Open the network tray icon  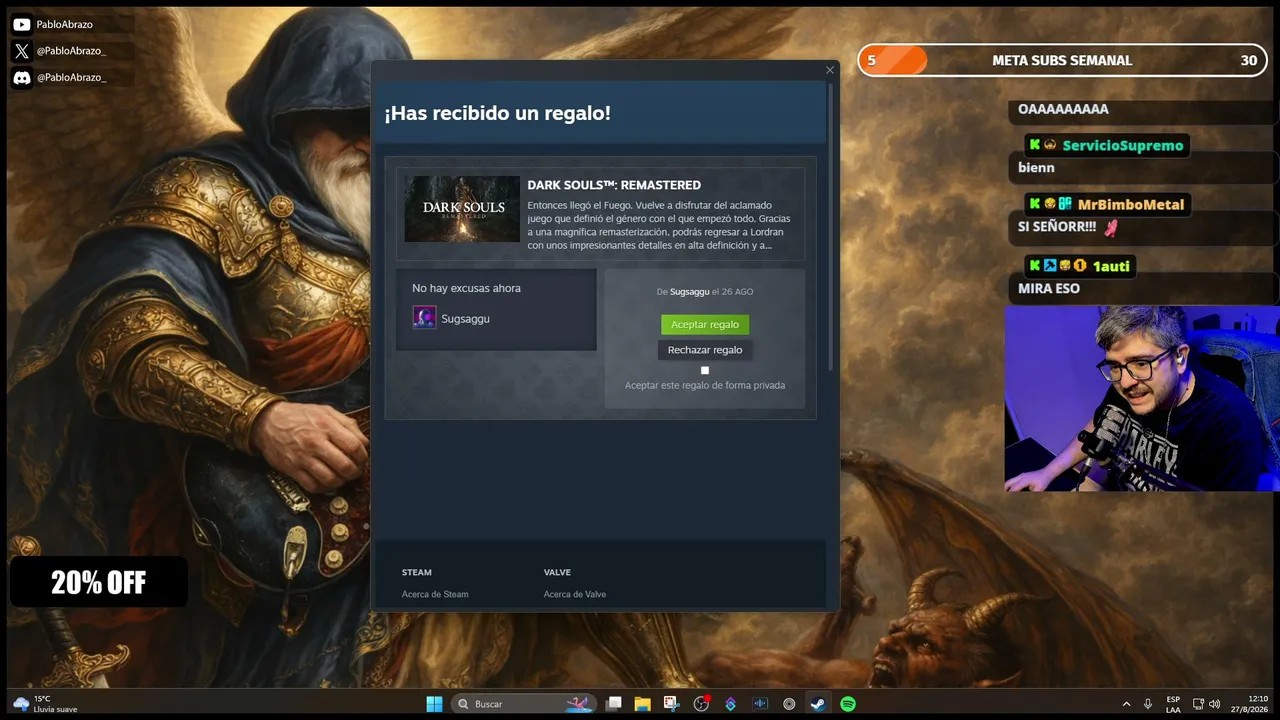(x=1199, y=704)
